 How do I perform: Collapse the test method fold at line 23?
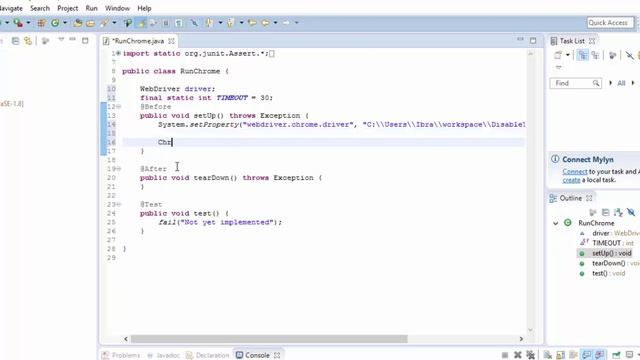118,204
